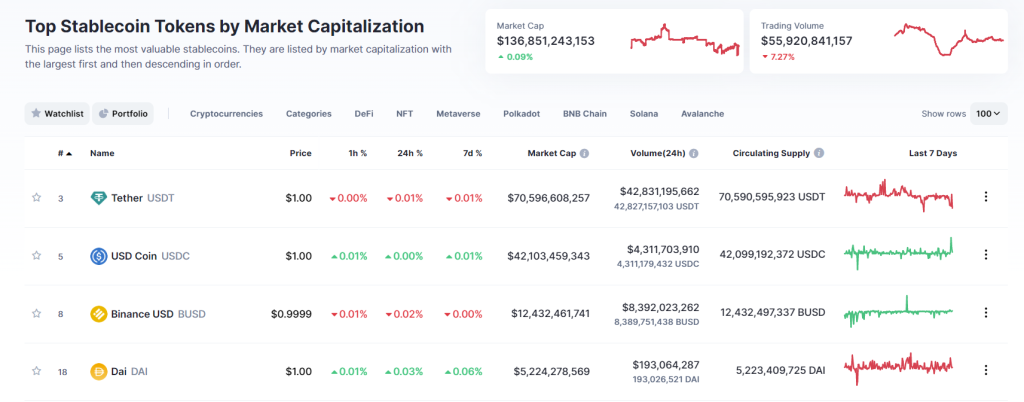Star Dai to add to watchlist

click(x=37, y=371)
